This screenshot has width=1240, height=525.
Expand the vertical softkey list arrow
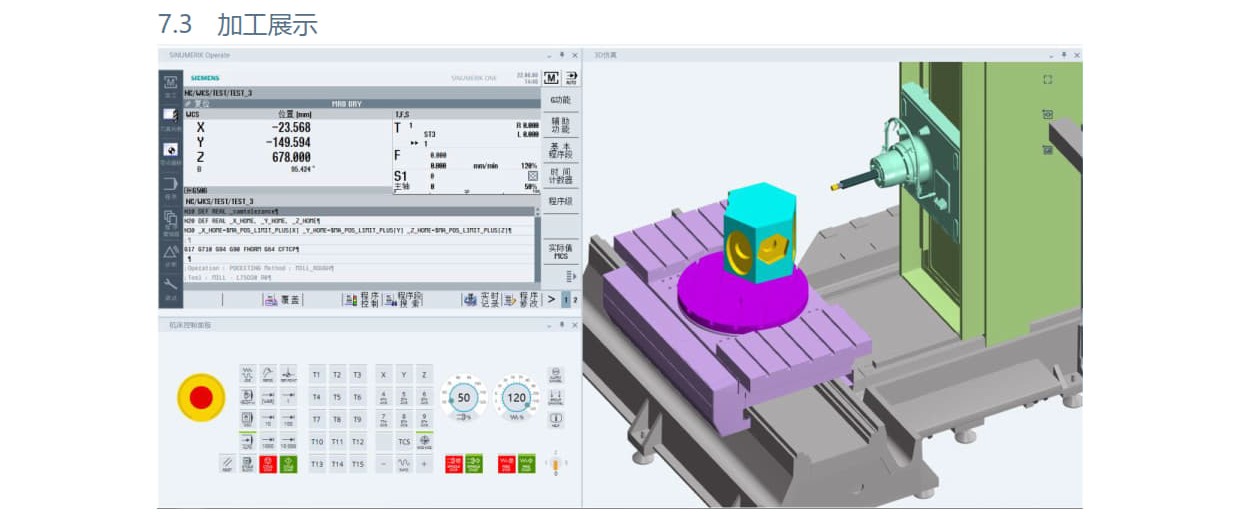(x=571, y=277)
